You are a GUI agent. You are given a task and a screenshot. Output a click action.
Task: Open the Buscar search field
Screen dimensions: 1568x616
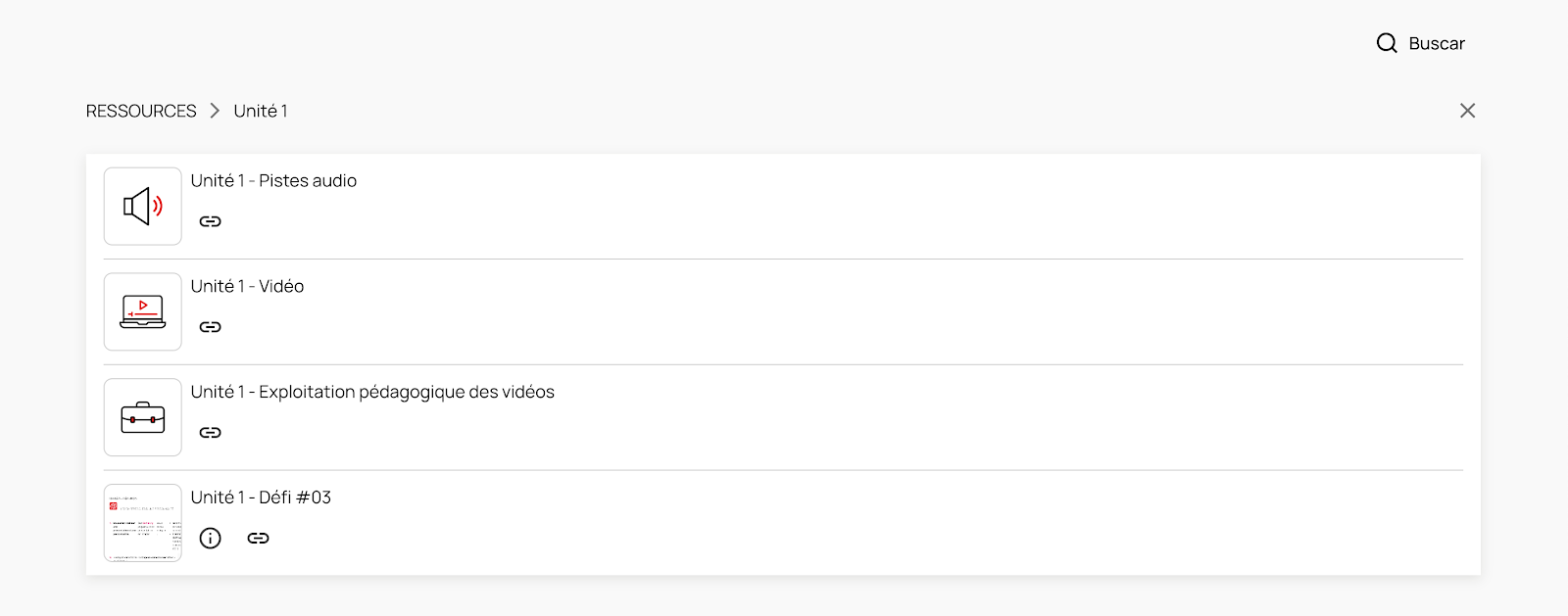click(x=1421, y=43)
